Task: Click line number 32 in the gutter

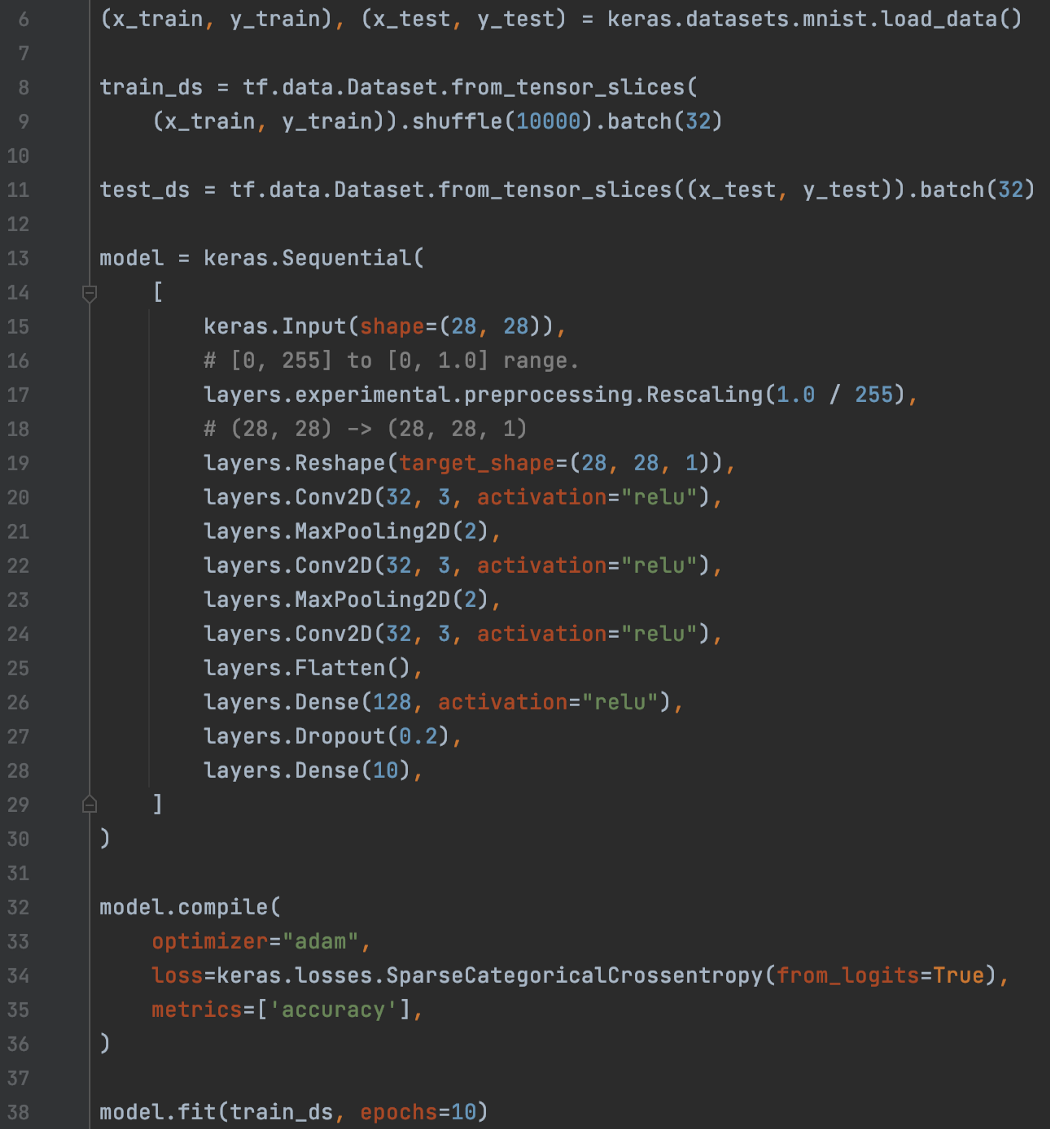Action: 19,907
